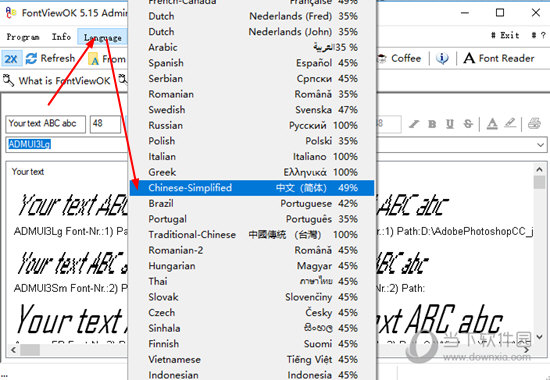Pick Thai language entry
Screen dimensions: 550x380
[x=252, y=281]
